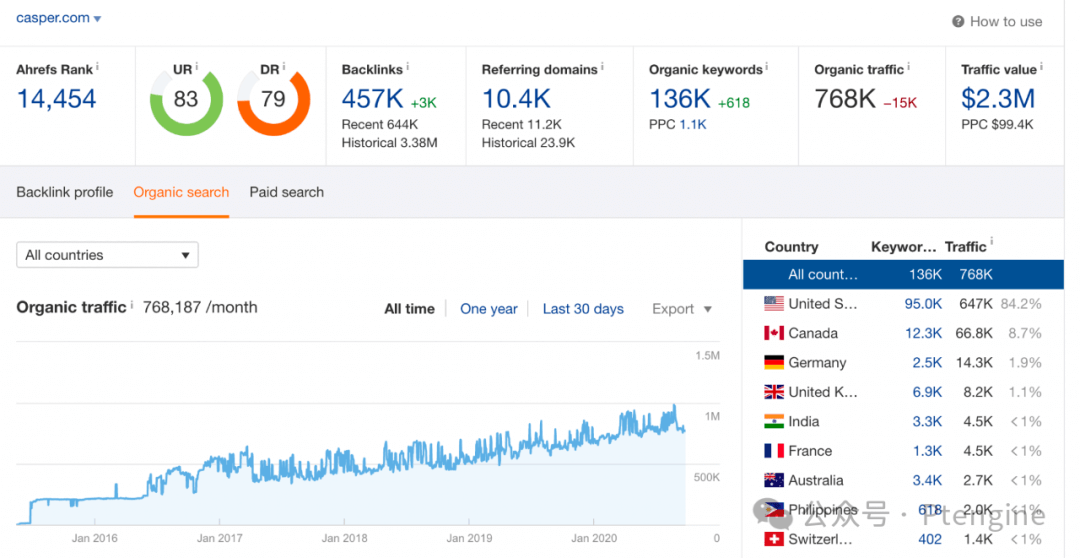Click the Switzerland flag icon
Image resolution: width=1080 pixels, height=558 pixels.
(x=773, y=539)
